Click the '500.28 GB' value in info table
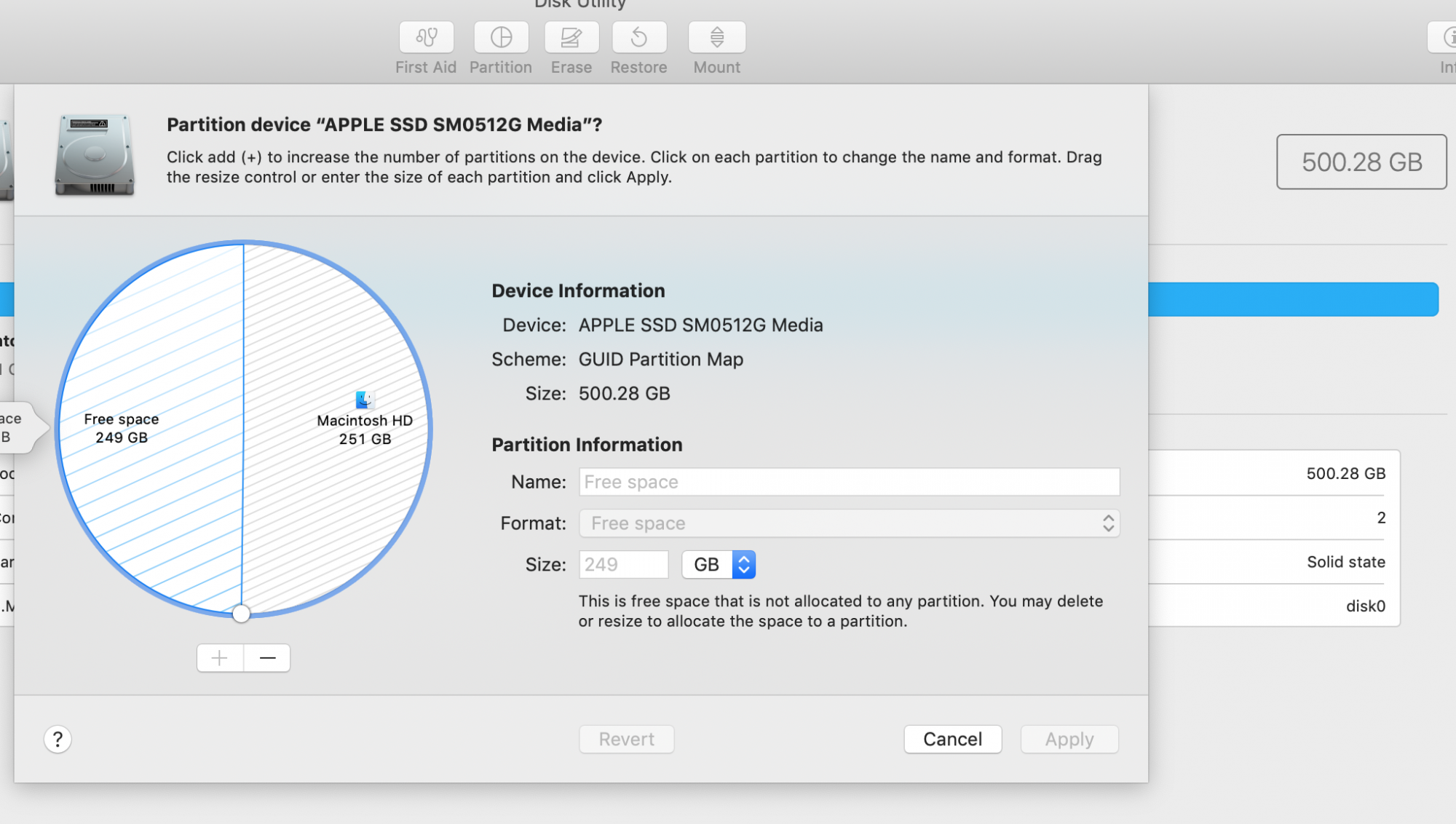This screenshot has width=1456, height=824. coord(1346,474)
